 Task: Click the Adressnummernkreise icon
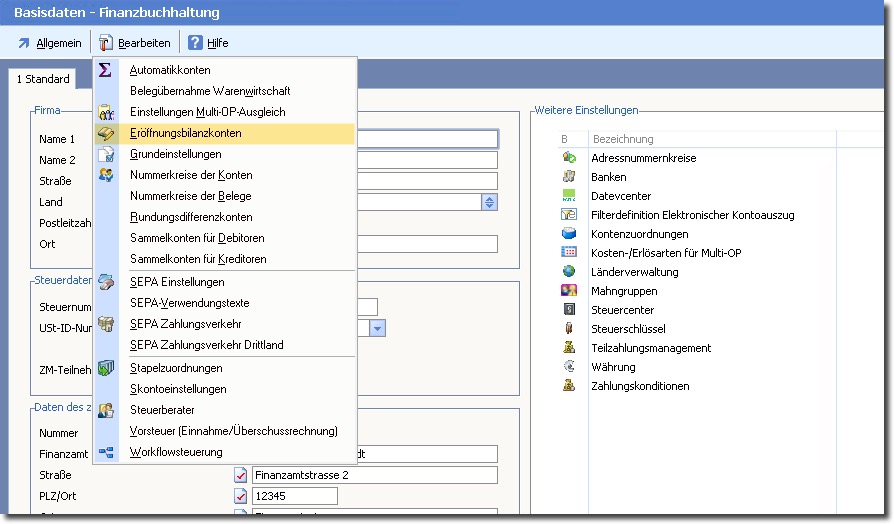coord(569,158)
